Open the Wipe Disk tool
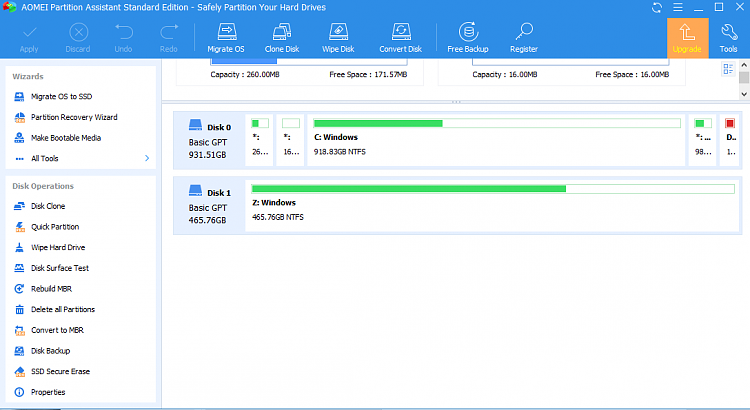This screenshot has width=750, height=410. pos(338,38)
